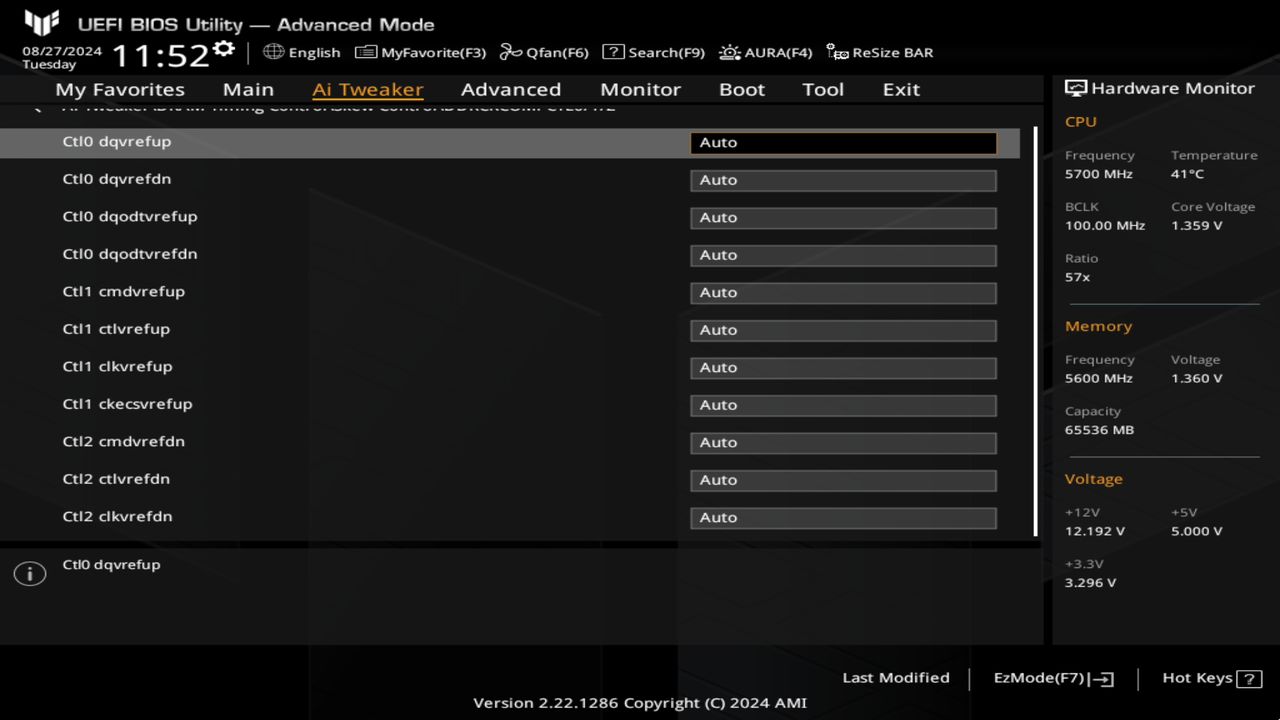Click the Ctl2 clkvrefdn Auto field
This screenshot has height=720, width=1280.
843,518
